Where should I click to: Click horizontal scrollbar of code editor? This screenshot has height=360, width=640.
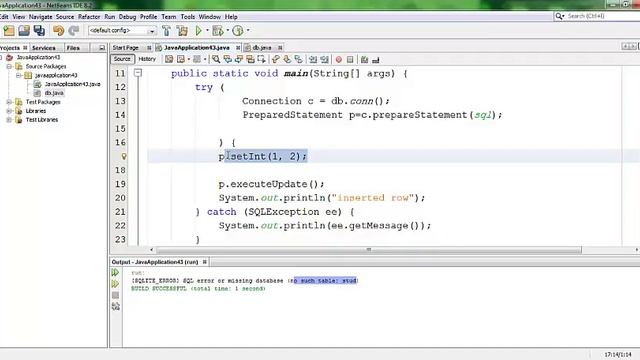[369, 249]
